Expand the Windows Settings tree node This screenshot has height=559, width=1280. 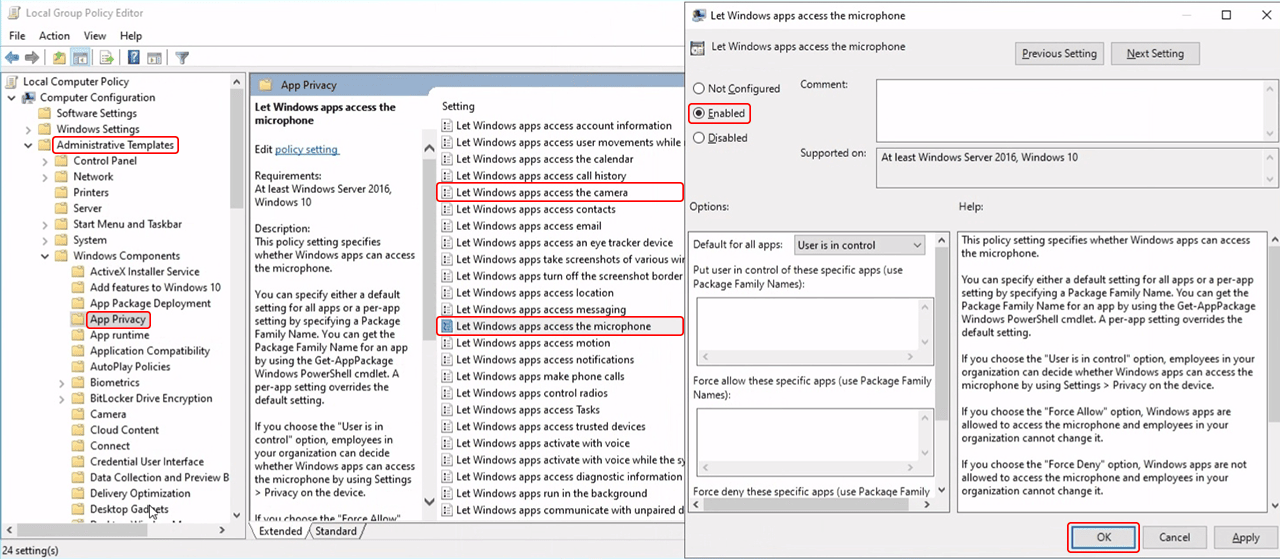point(29,129)
